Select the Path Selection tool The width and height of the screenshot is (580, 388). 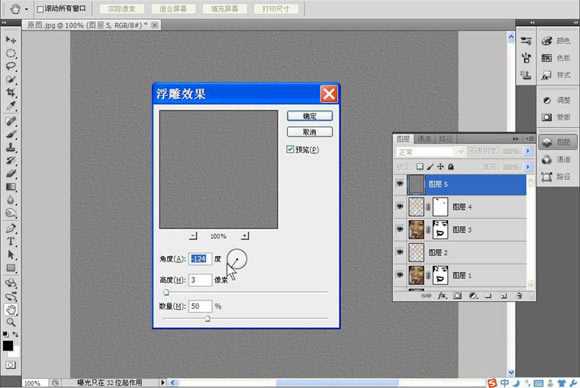tap(11, 255)
